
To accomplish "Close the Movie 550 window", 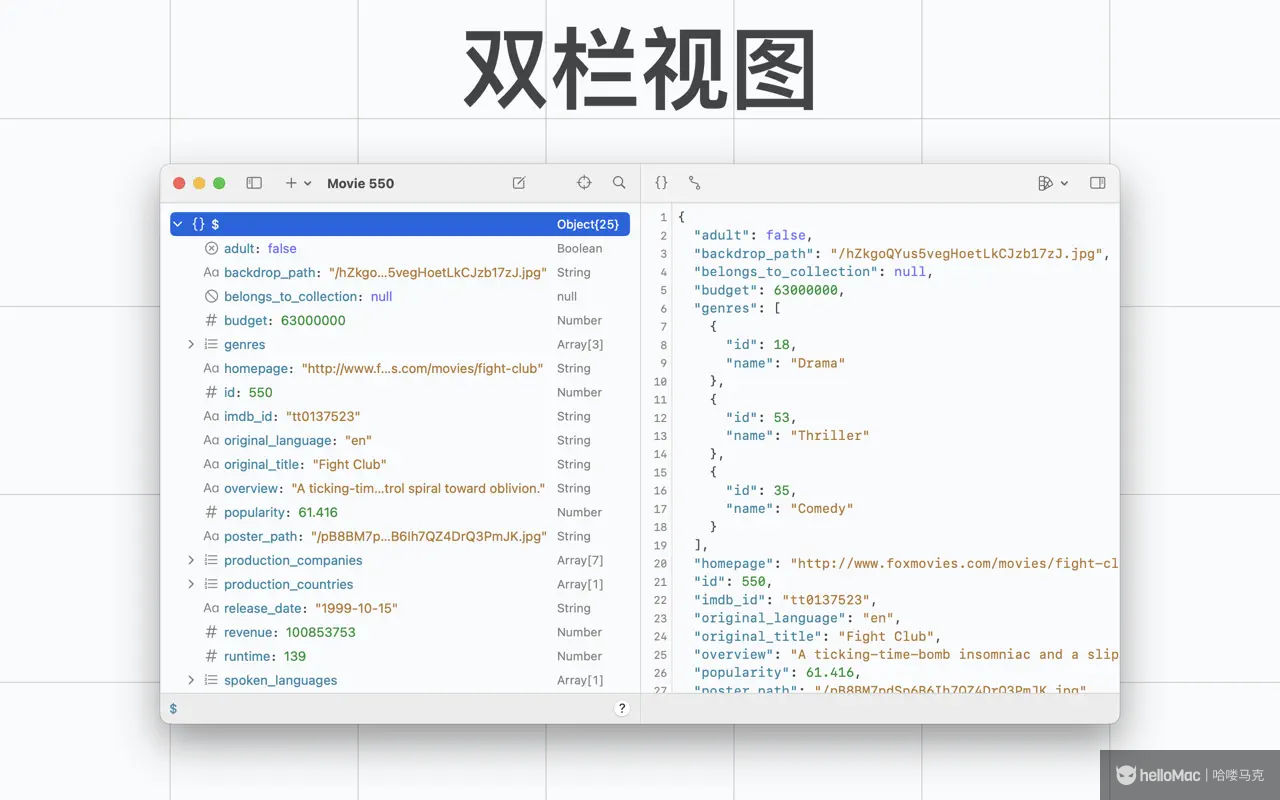I will tap(179, 183).
